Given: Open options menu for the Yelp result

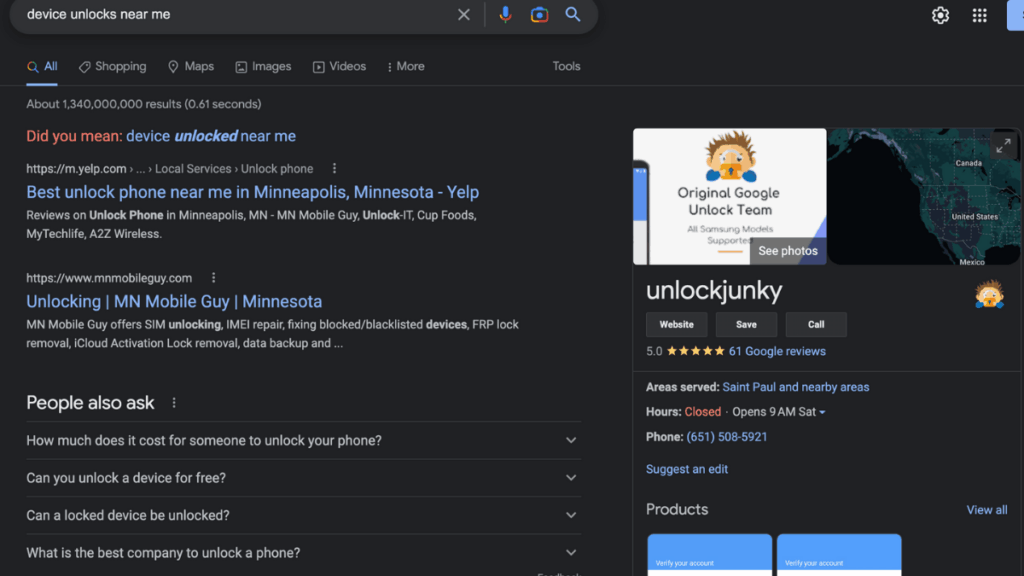Looking at the screenshot, I should pyautogui.click(x=334, y=168).
